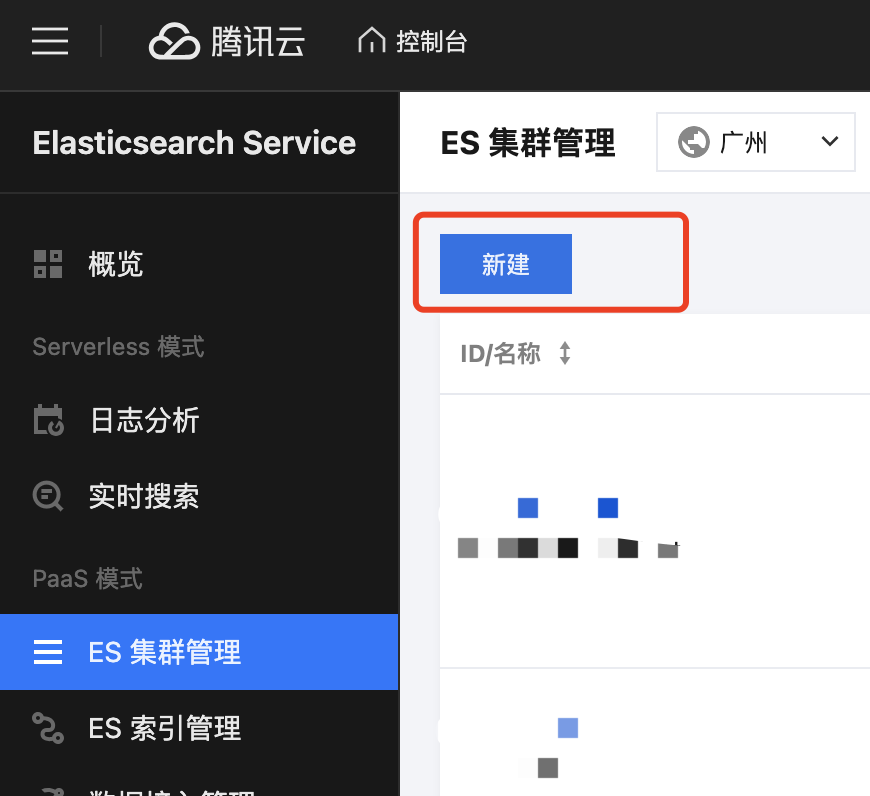Click the ES 索引管理 route icon
Image resolution: width=870 pixels, height=796 pixels.
point(48,727)
